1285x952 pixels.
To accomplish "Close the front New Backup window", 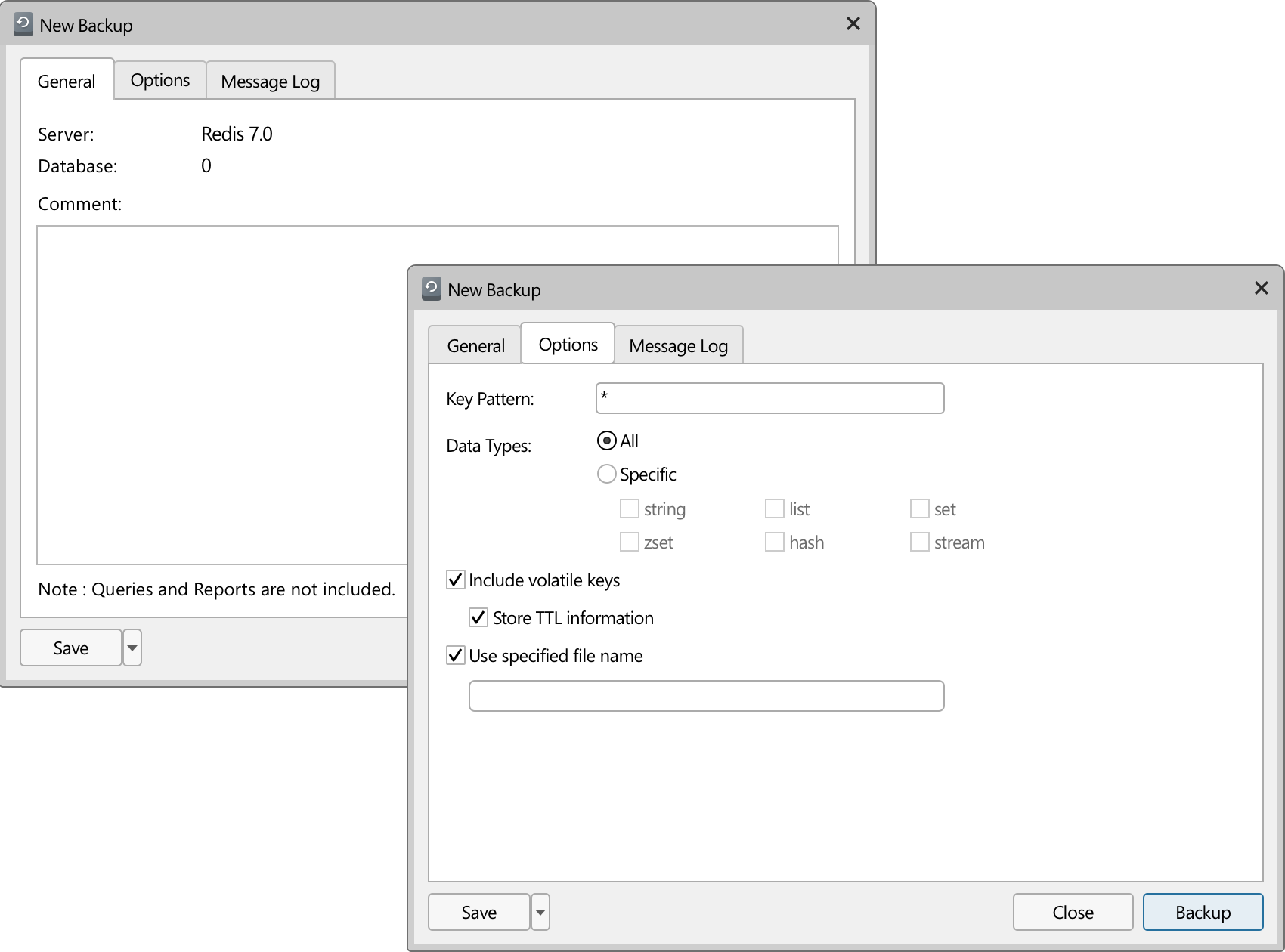I will coord(1261,288).
